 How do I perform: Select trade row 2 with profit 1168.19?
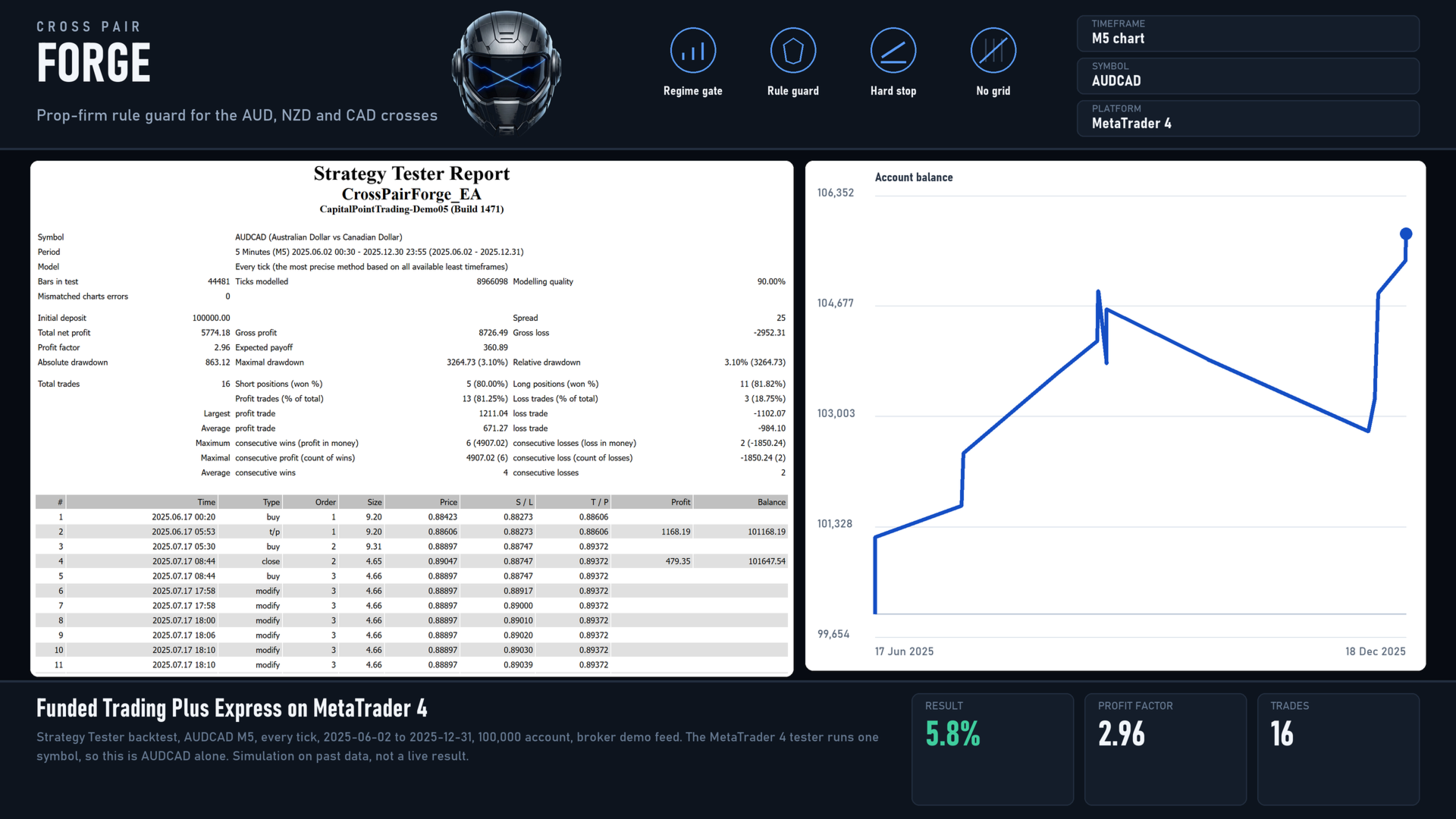coord(411,532)
